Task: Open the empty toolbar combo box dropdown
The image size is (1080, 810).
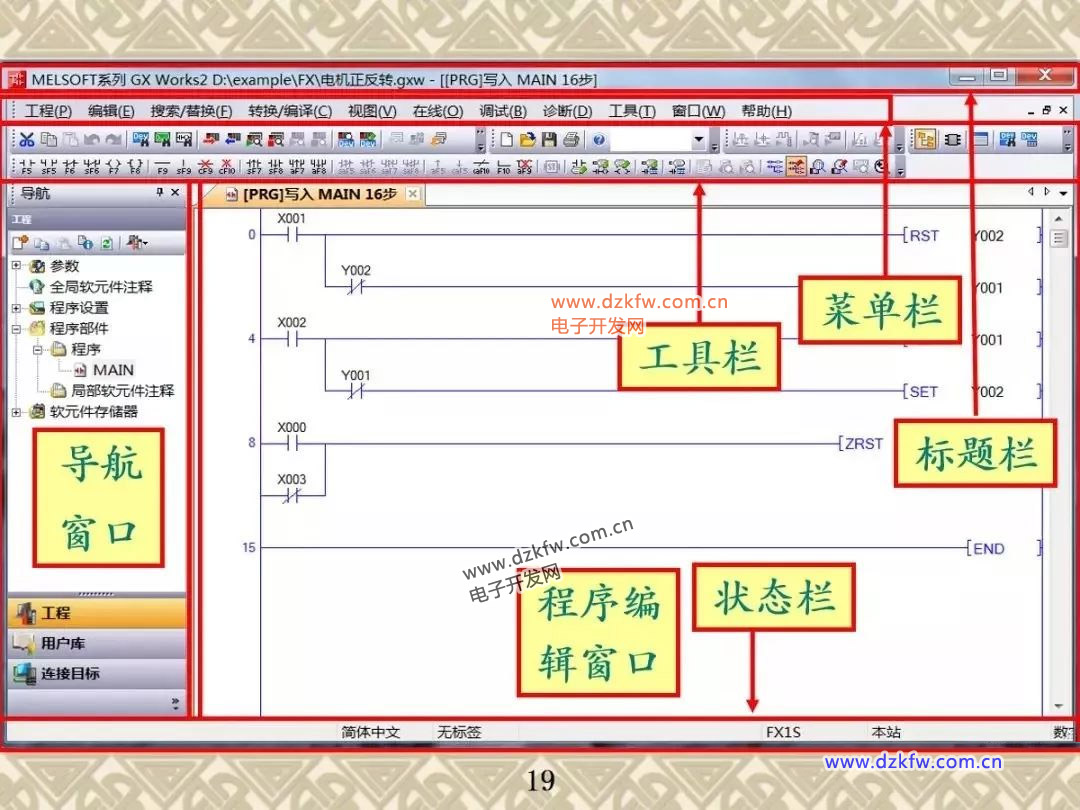Action: click(698, 140)
